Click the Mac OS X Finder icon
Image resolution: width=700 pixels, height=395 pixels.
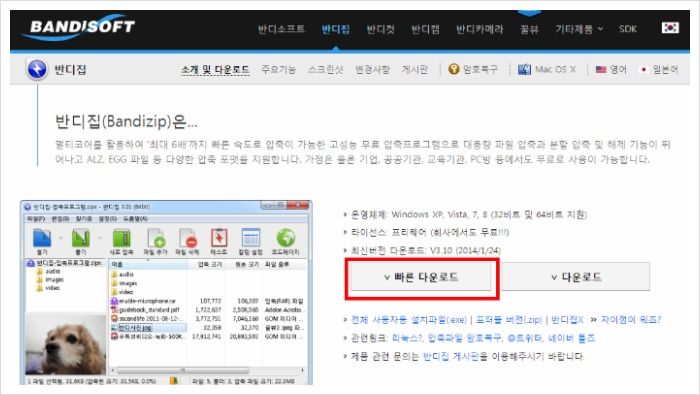click(524, 69)
